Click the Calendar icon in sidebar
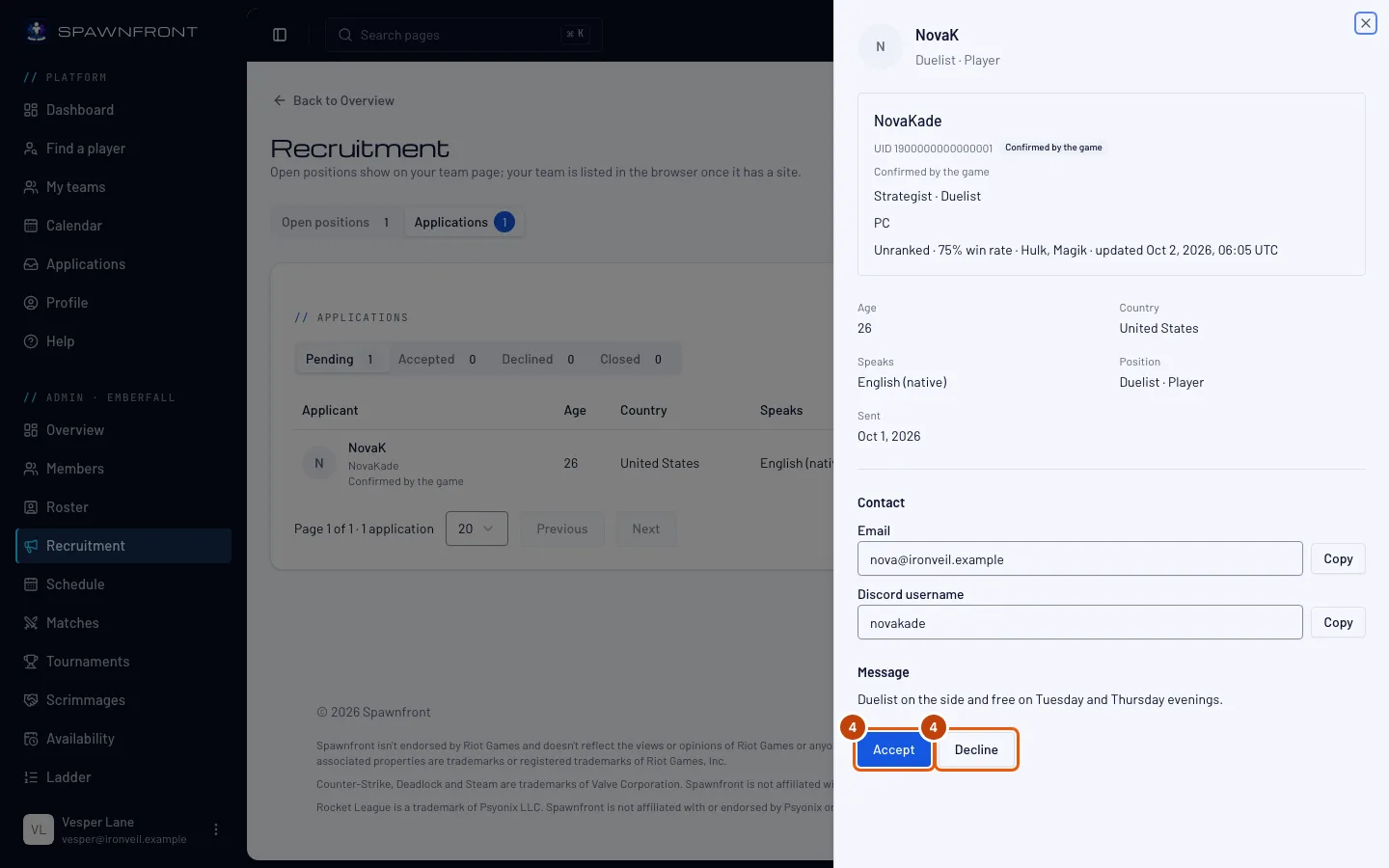 [x=31, y=226]
